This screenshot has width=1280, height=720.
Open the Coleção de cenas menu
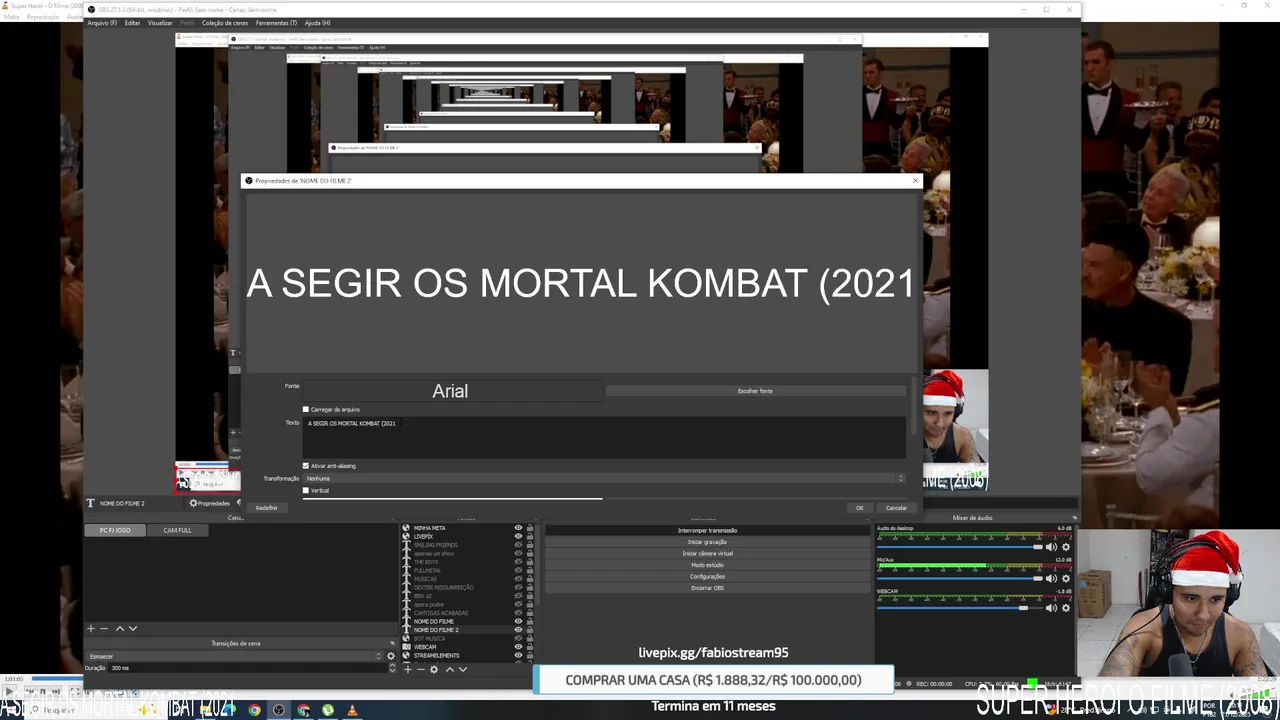pos(225,23)
